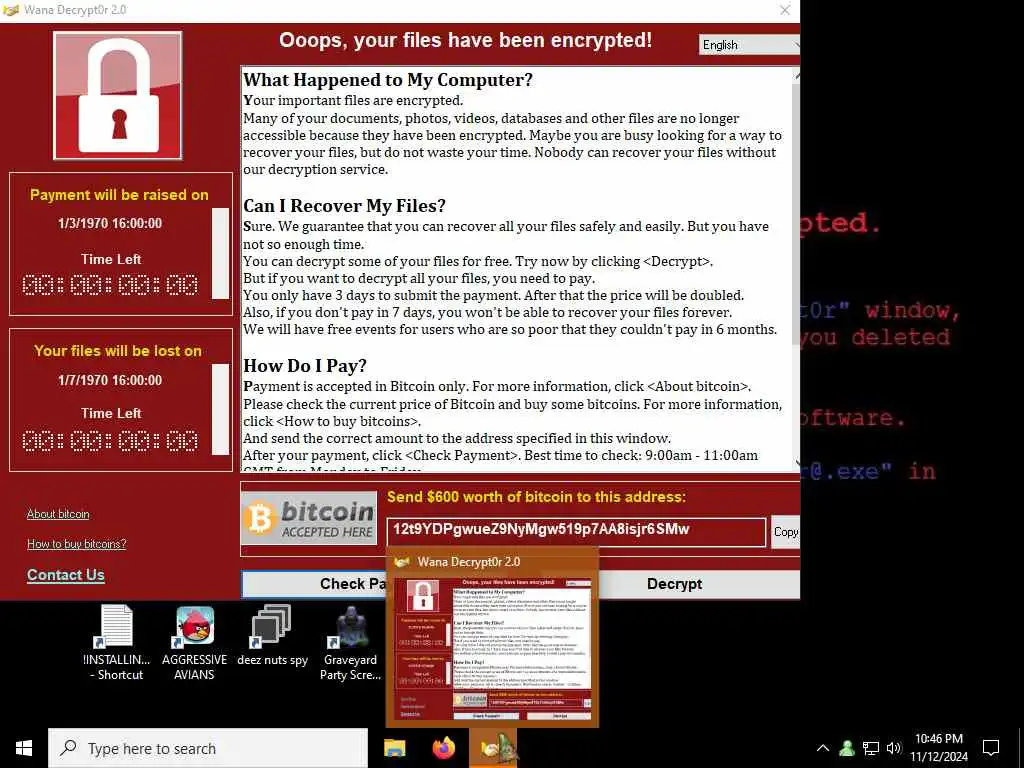
Task: Open the English language dropdown
Action: pyautogui.click(x=750, y=45)
